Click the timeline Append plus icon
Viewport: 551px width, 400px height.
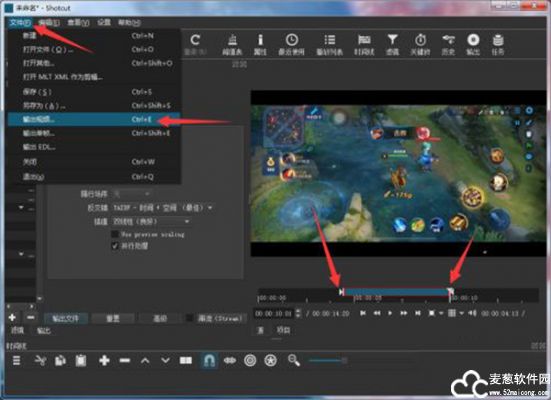pyautogui.click(x=104, y=360)
